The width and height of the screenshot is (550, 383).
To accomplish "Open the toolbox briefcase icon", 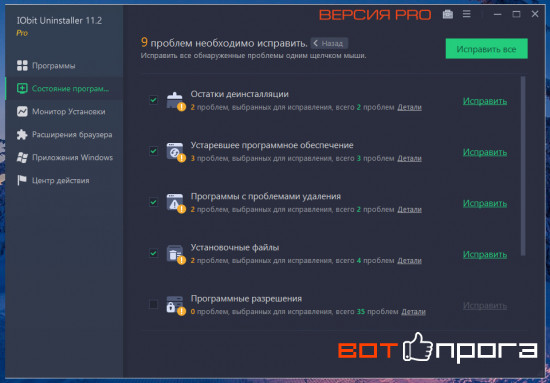I will 448,14.
